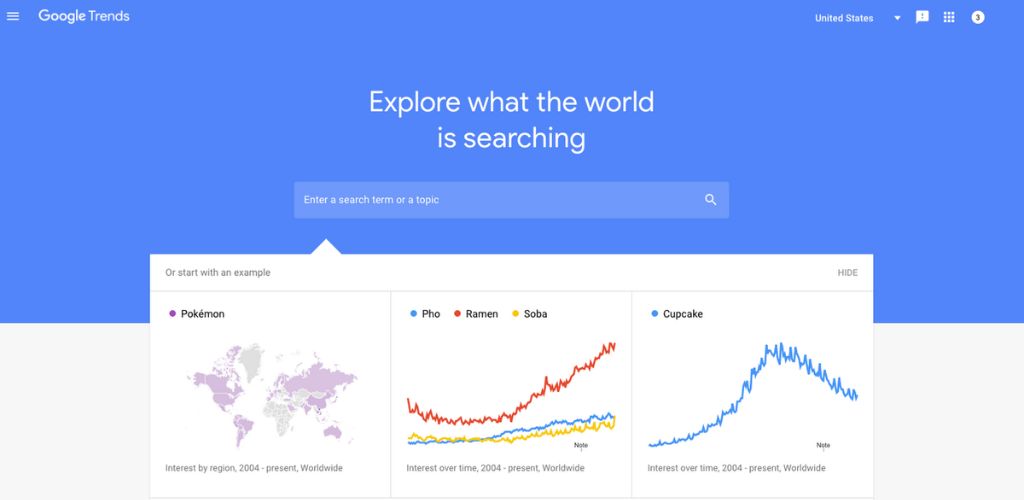Open the account notifications badge
The height and width of the screenshot is (500, 1024).
click(978, 18)
